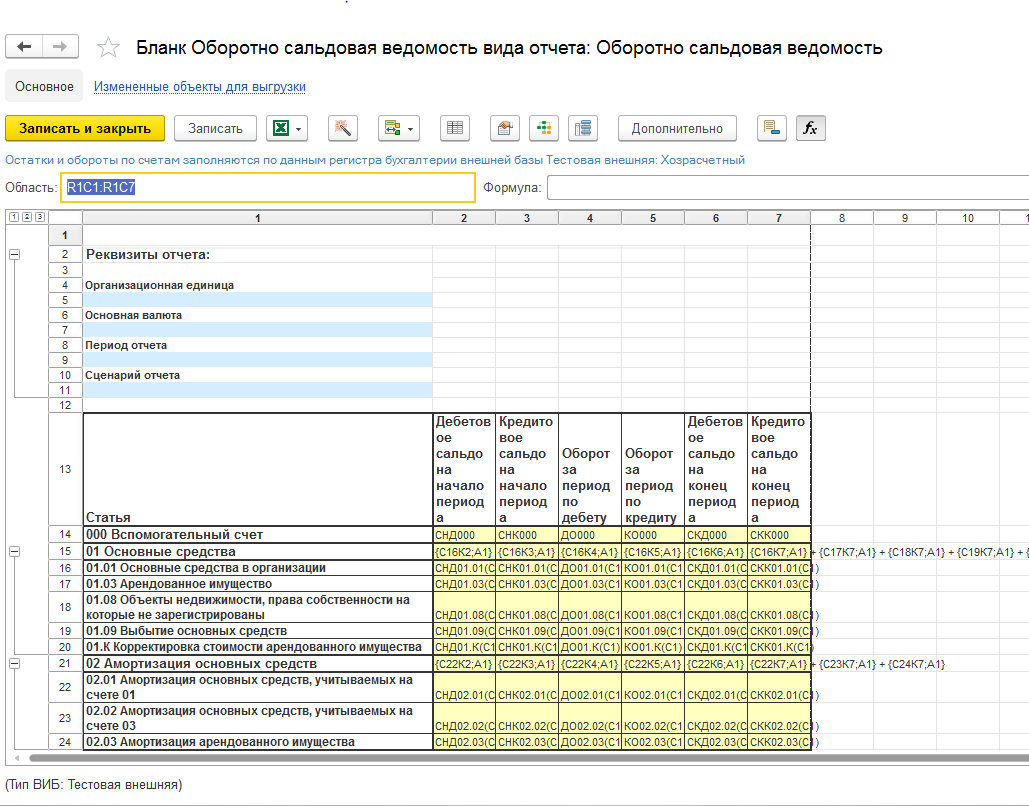Viewport: 1029px width, 806px height.
Task: Collapse the Реквизиты отчета group
Action: click(x=14, y=255)
